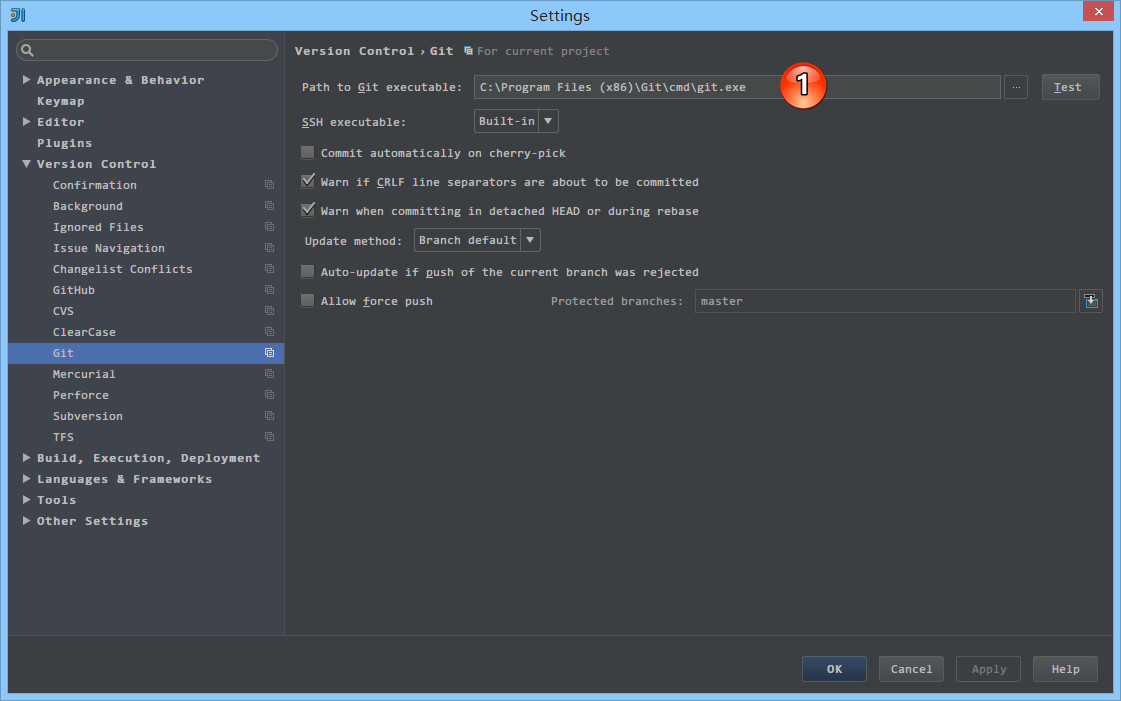This screenshot has height=701, width=1121.
Task: Click the project-level icon next to Subversion
Action: click(269, 416)
